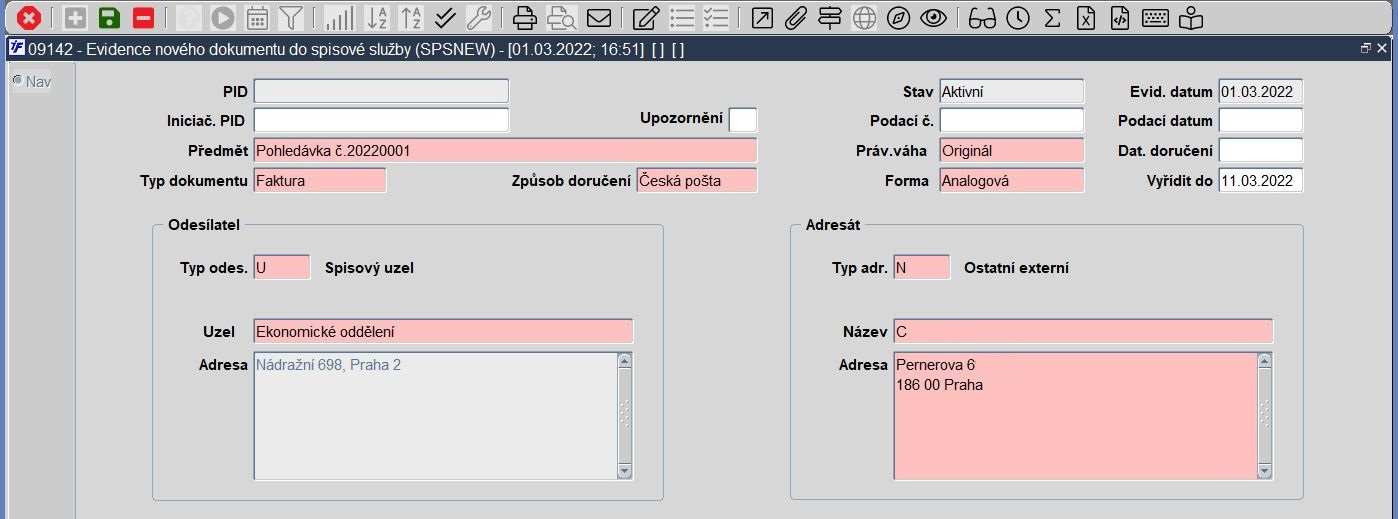Screen dimensions: 1398x519
Task: Click the Způsob doručení field
Action: click(x=696, y=181)
